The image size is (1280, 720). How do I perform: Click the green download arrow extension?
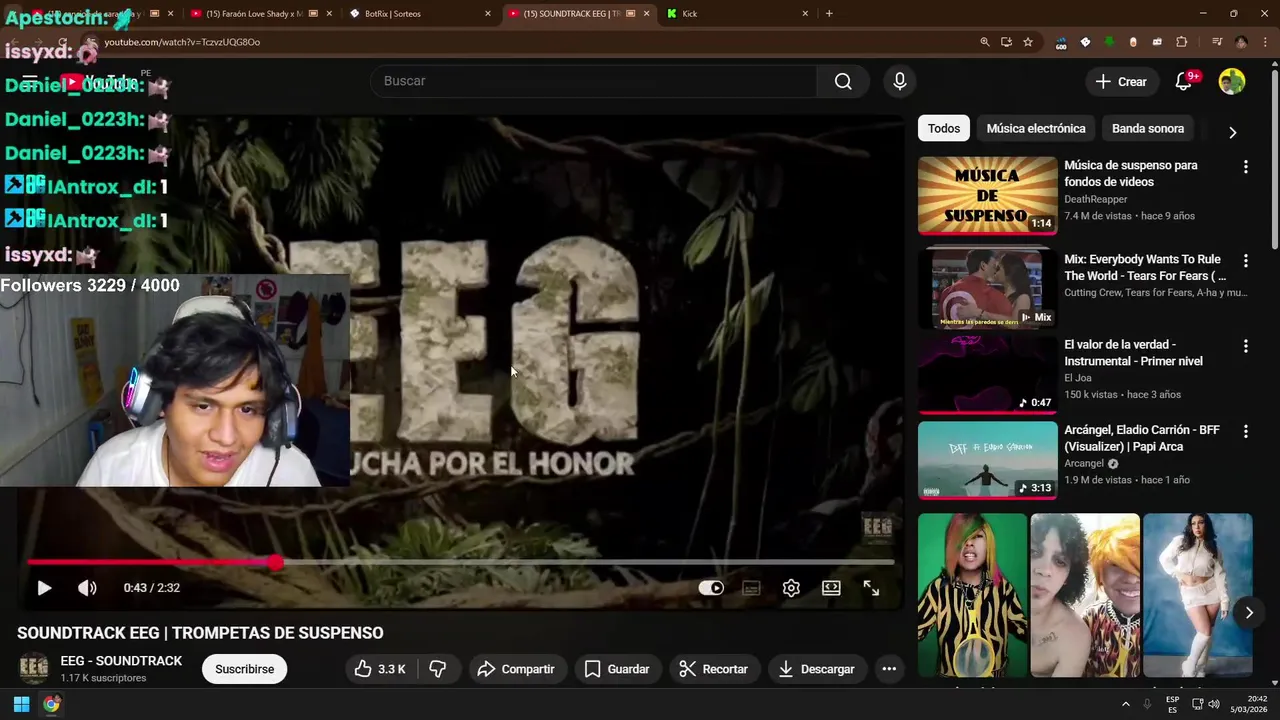[x=1109, y=42]
